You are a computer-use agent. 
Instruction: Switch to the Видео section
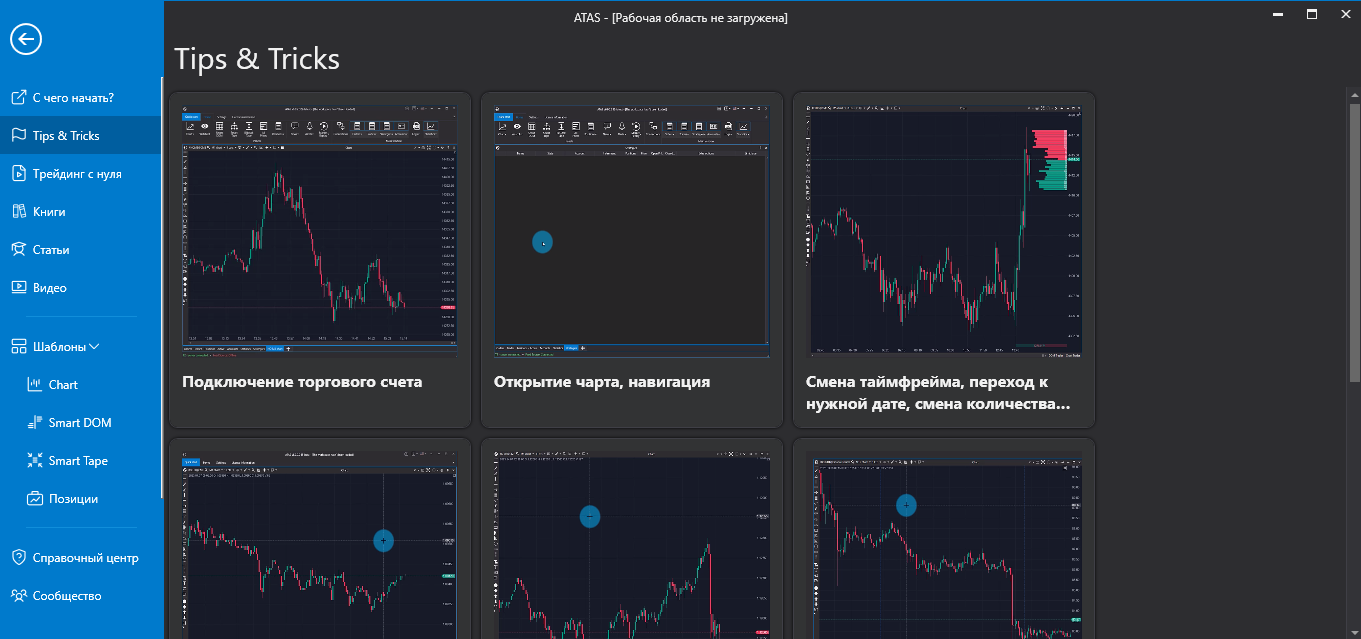point(81,287)
